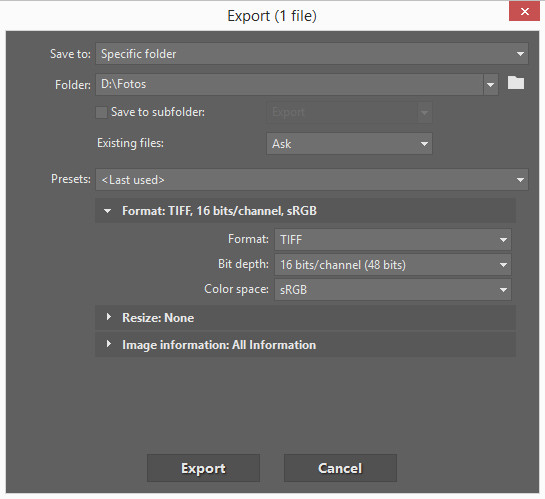Enable the Save to subfolder checkbox
The width and height of the screenshot is (545, 499).
[x=101, y=112]
